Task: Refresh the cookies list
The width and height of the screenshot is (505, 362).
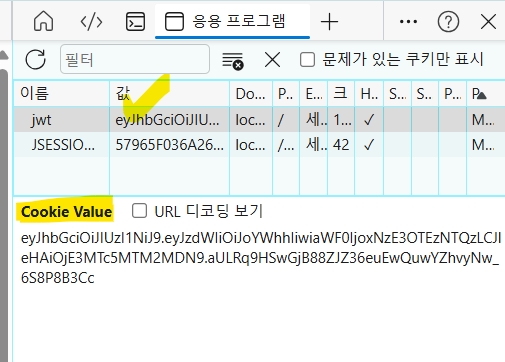Action: click(x=35, y=59)
